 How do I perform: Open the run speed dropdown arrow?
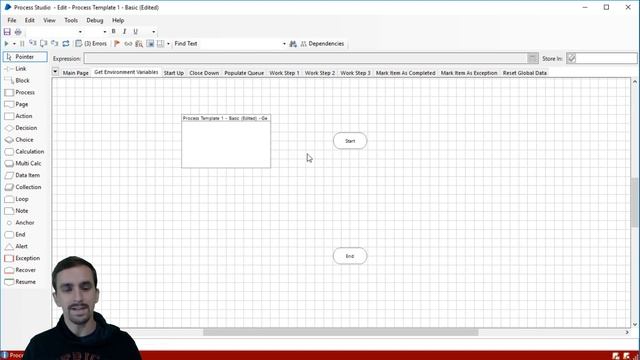click(14, 44)
